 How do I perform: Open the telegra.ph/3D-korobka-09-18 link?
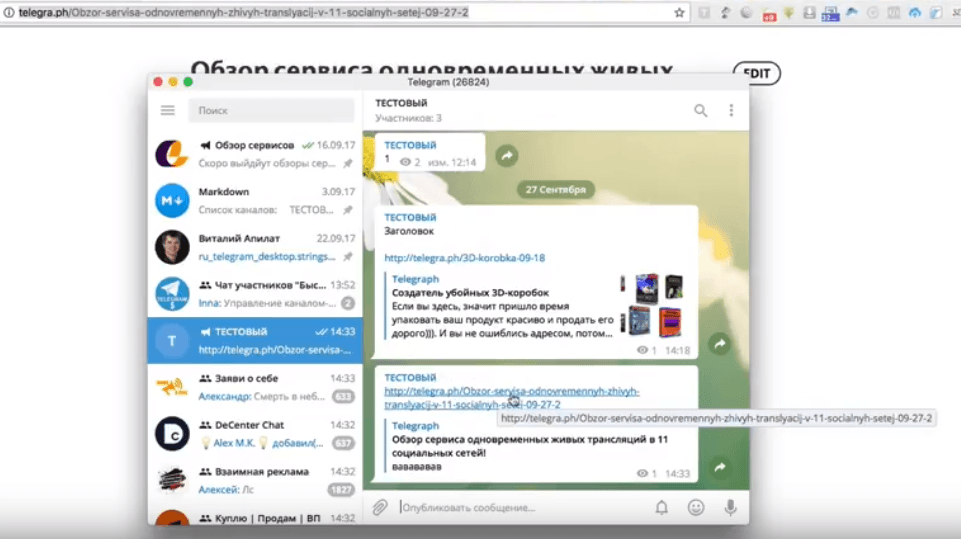tap(464, 257)
